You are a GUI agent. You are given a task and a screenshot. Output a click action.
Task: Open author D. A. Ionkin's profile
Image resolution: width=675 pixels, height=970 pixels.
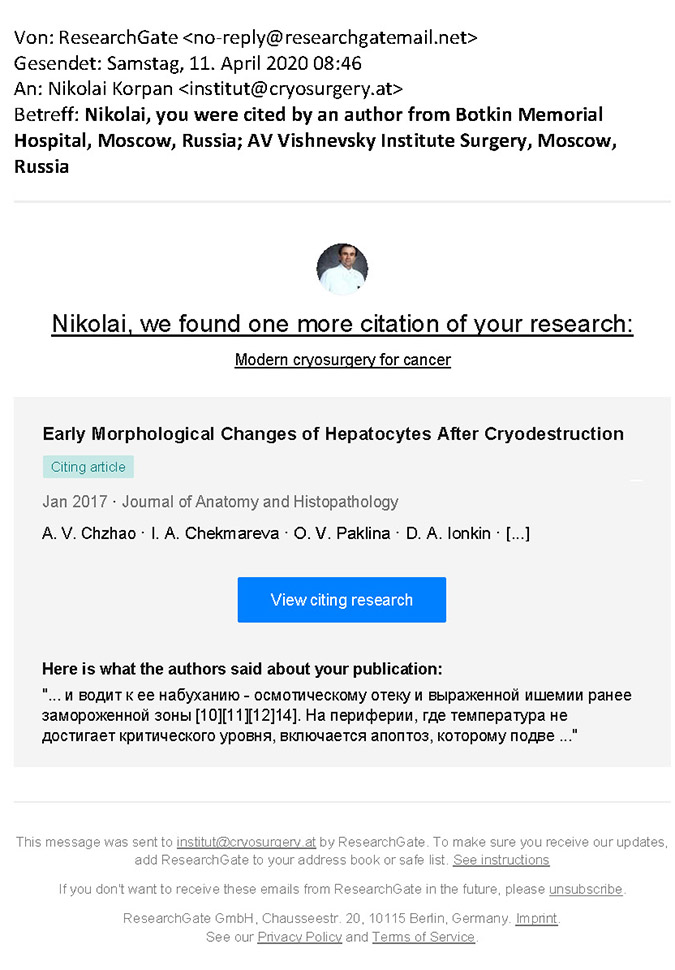(x=449, y=533)
